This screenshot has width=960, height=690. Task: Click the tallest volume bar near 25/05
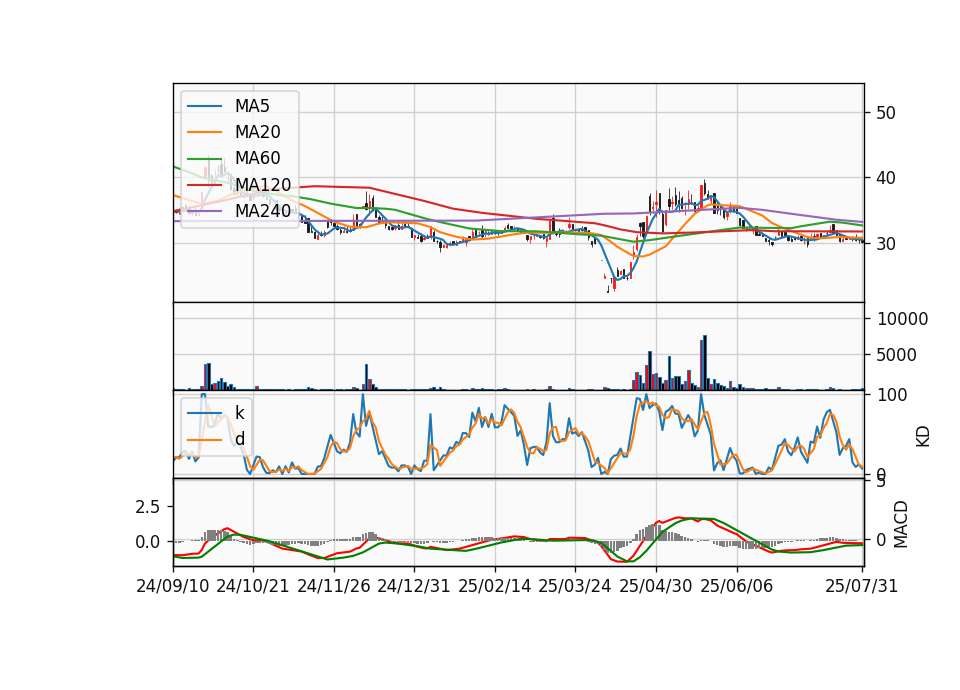coord(705,362)
